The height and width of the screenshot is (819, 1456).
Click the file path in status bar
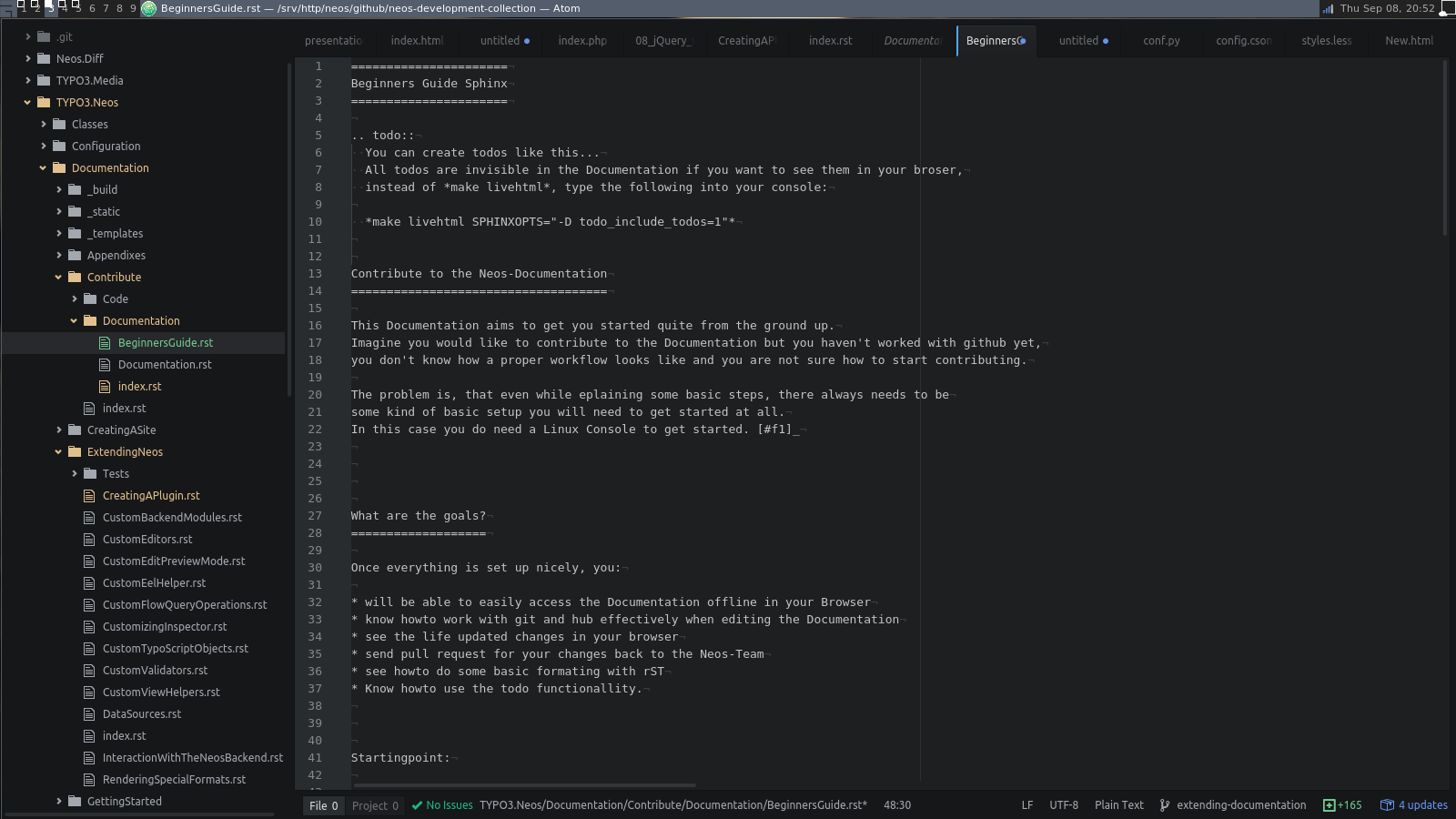tap(673, 805)
